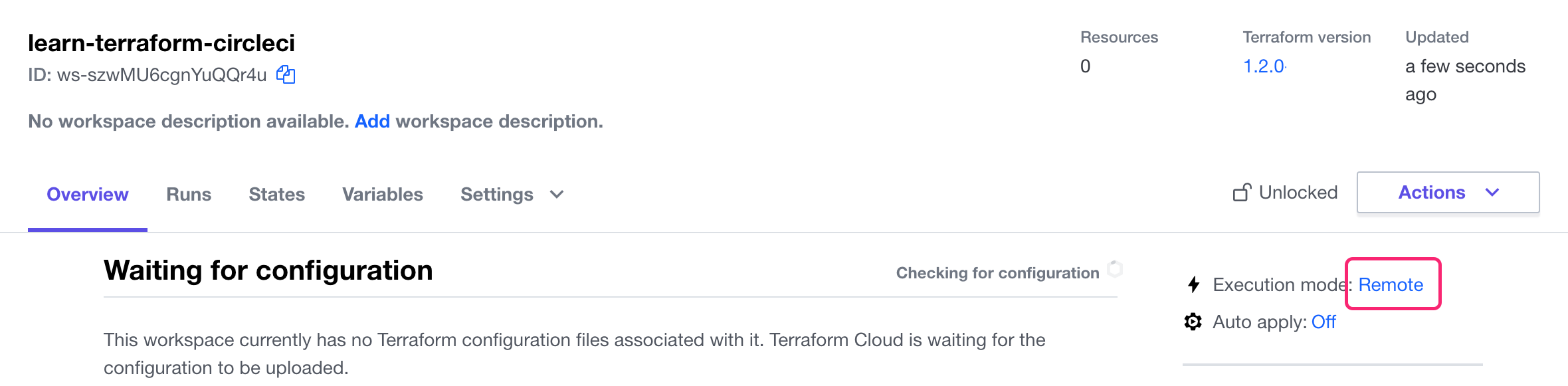Click the spinner beside Checking for configuration
Image resolution: width=1568 pixels, height=386 pixels.
pos(1115,270)
